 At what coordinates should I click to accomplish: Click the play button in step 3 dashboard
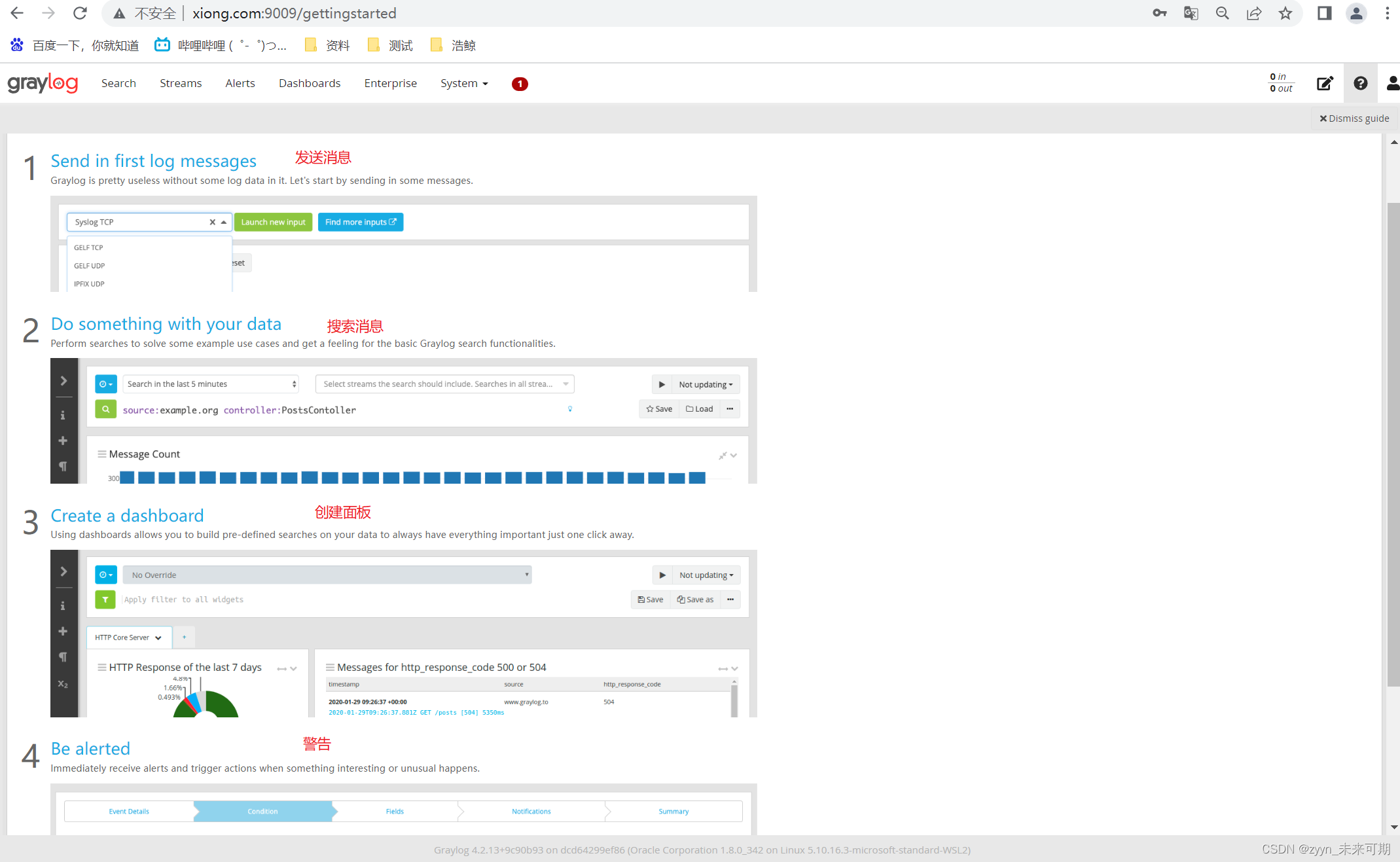pos(662,575)
